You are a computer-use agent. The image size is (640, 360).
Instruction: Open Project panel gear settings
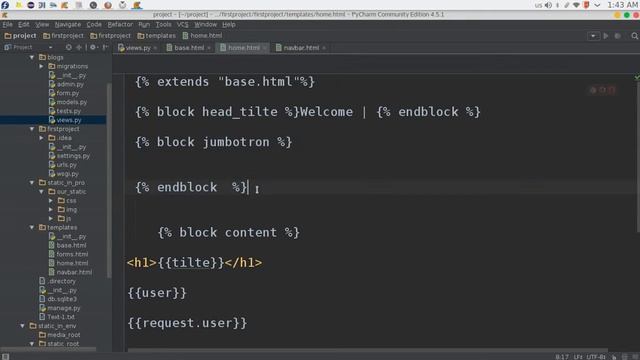(93, 47)
